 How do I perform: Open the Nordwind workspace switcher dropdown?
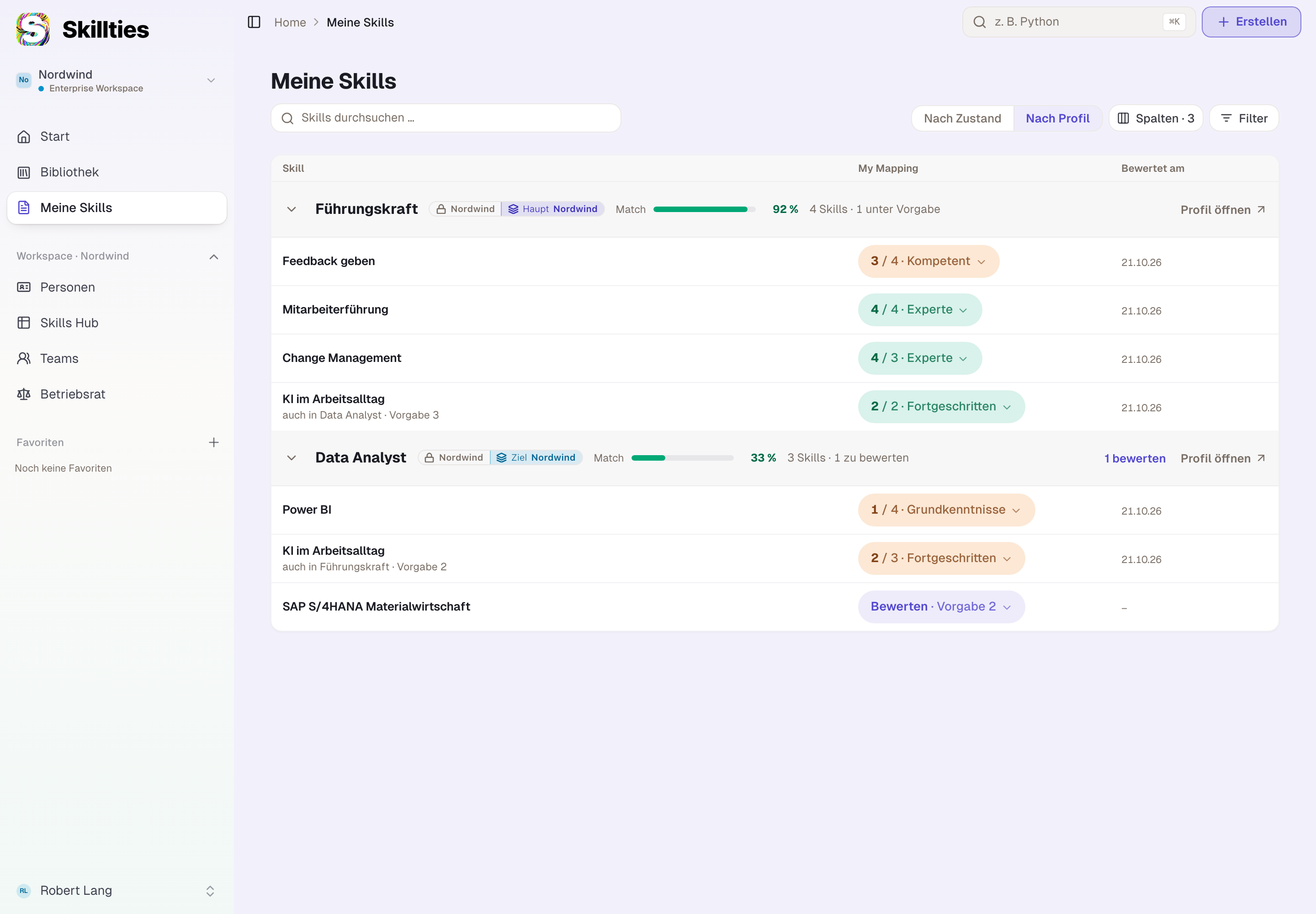[117, 81]
